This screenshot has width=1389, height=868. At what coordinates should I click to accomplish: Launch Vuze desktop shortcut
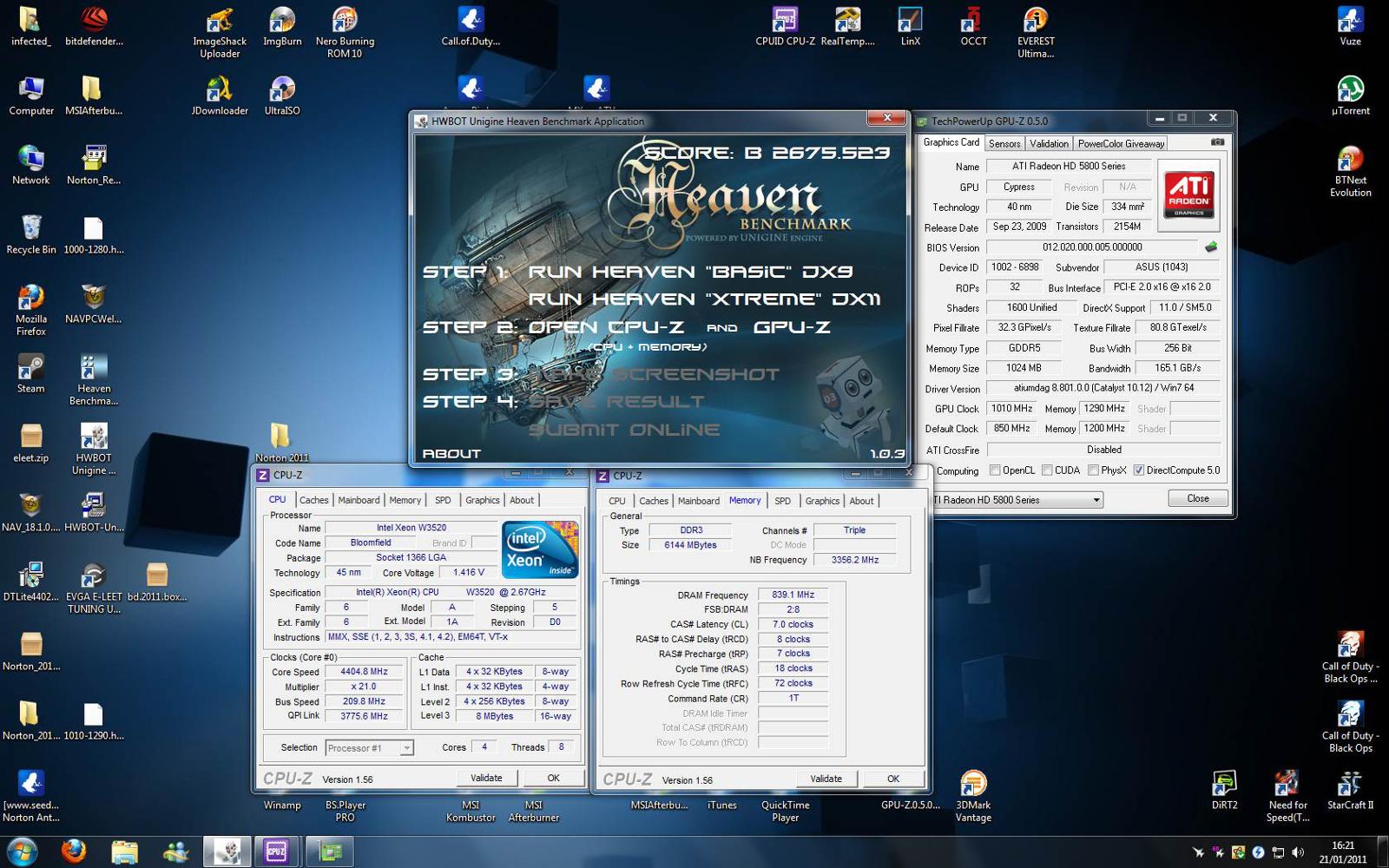[x=1350, y=28]
